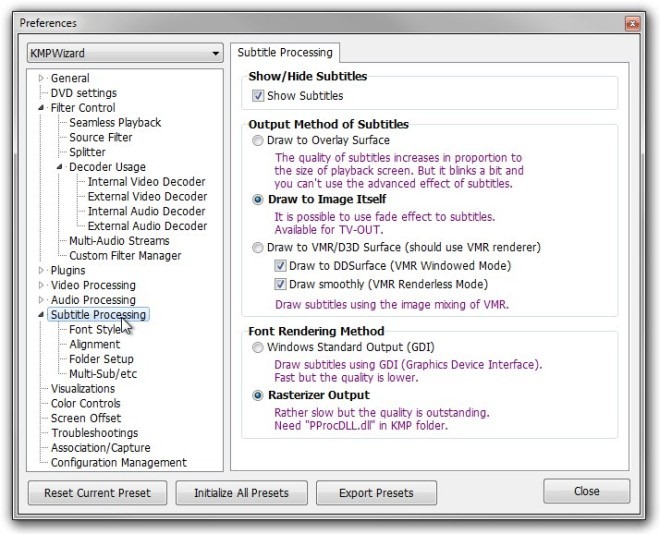
Task: Disable Draw to DDSurface checkbox
Action: tap(281, 266)
